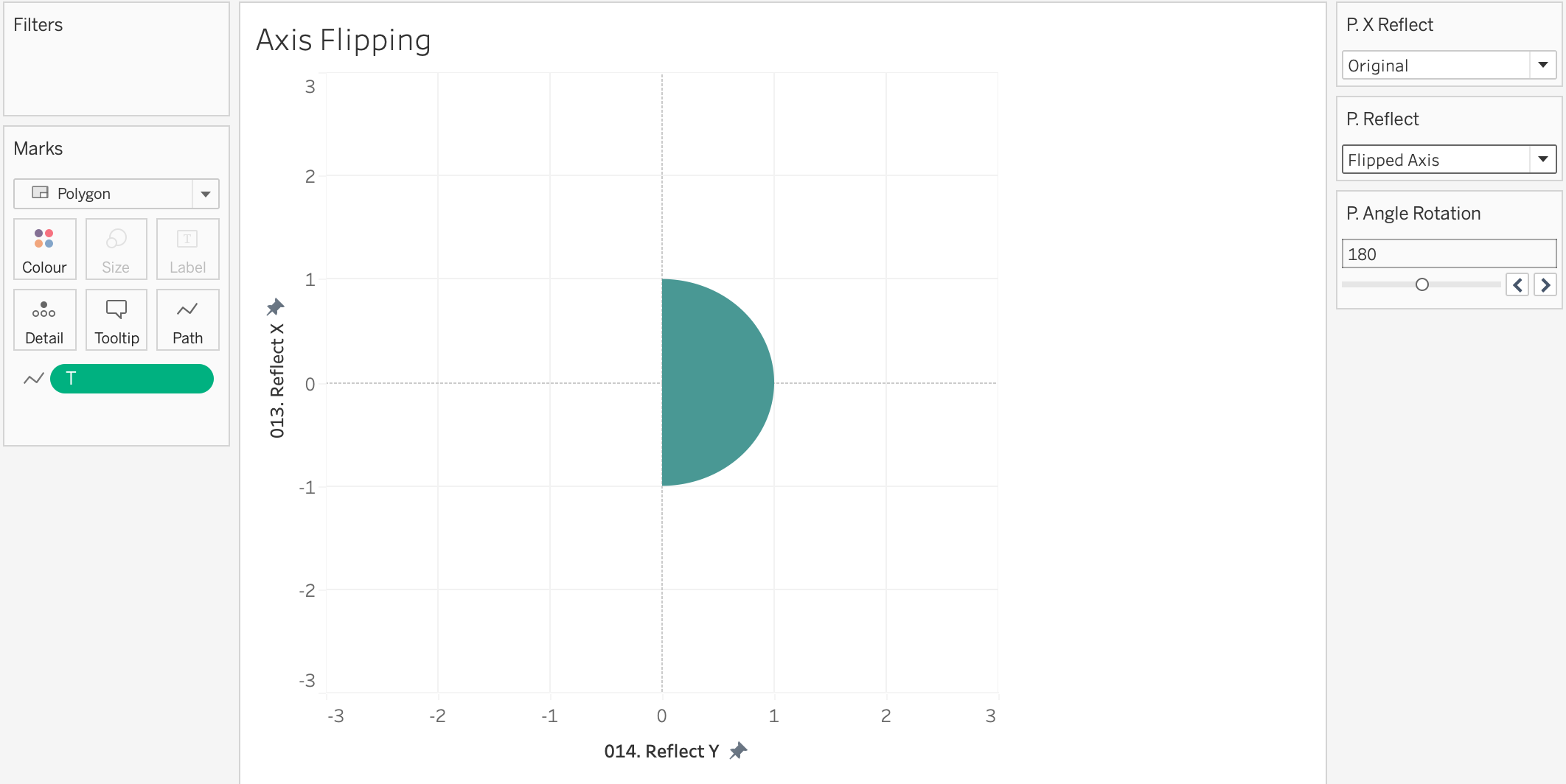This screenshot has height=784, width=1566.
Task: Click the path icon left of T pill
Action: coord(33,379)
